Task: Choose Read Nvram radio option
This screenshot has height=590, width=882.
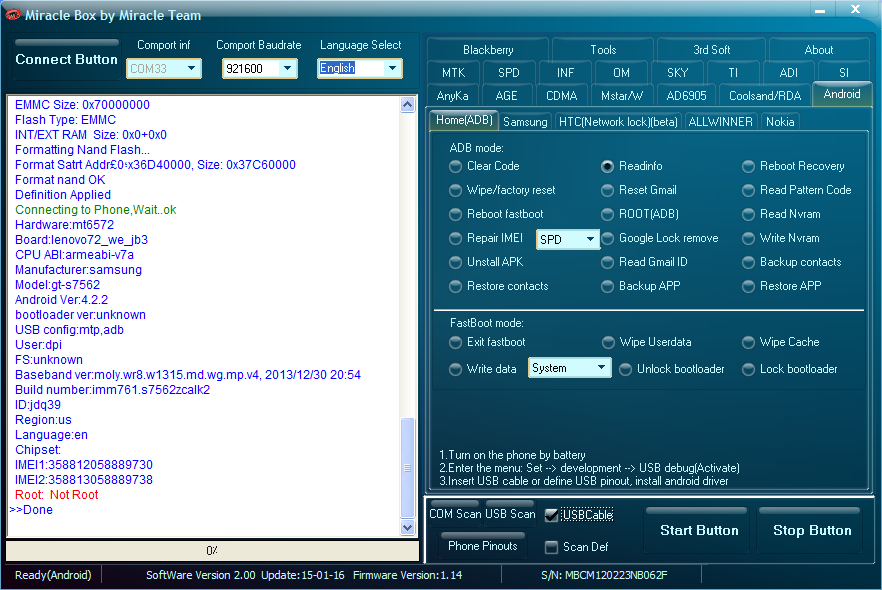Action: [x=748, y=214]
